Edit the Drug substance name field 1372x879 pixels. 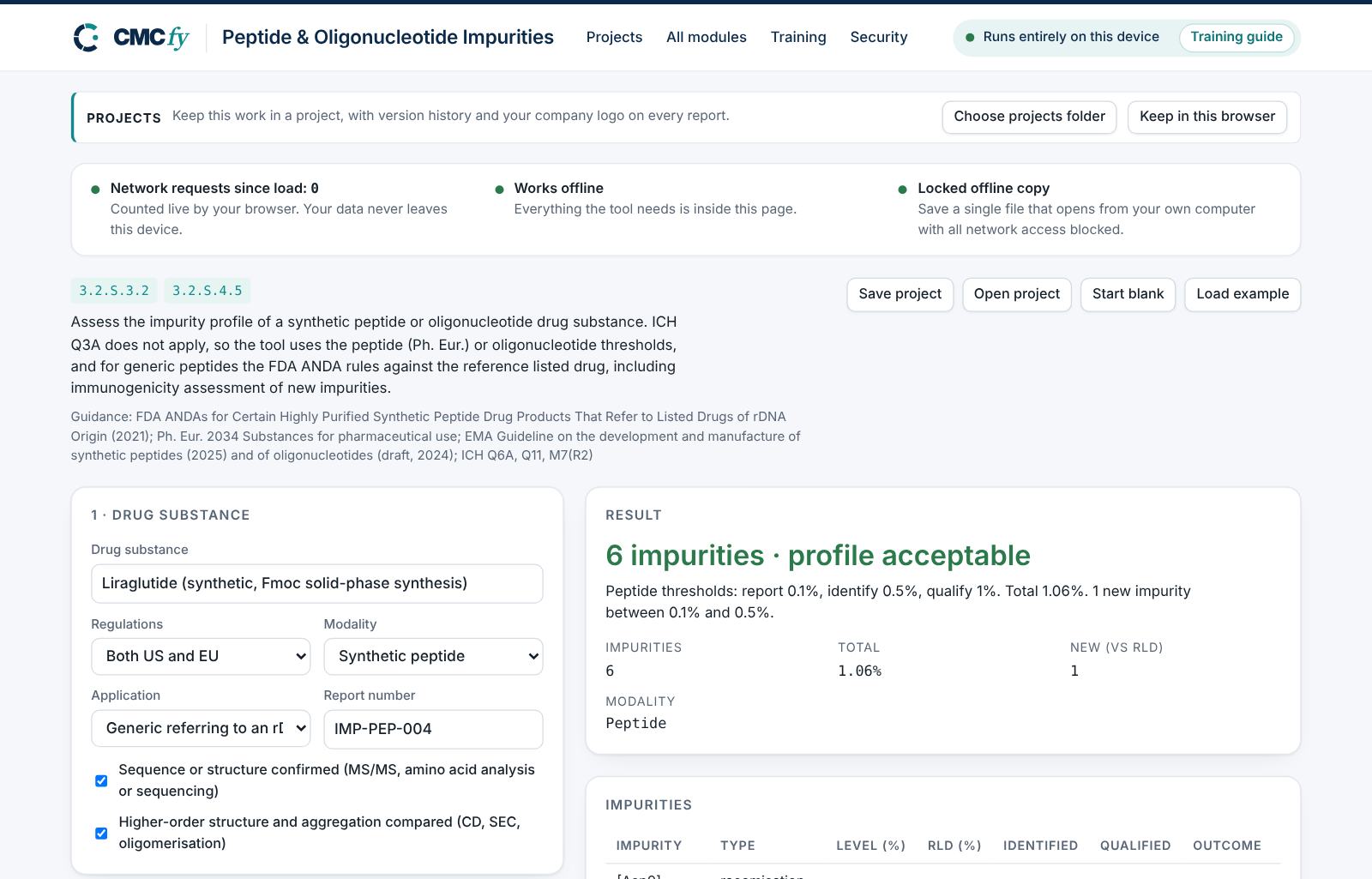coord(317,583)
